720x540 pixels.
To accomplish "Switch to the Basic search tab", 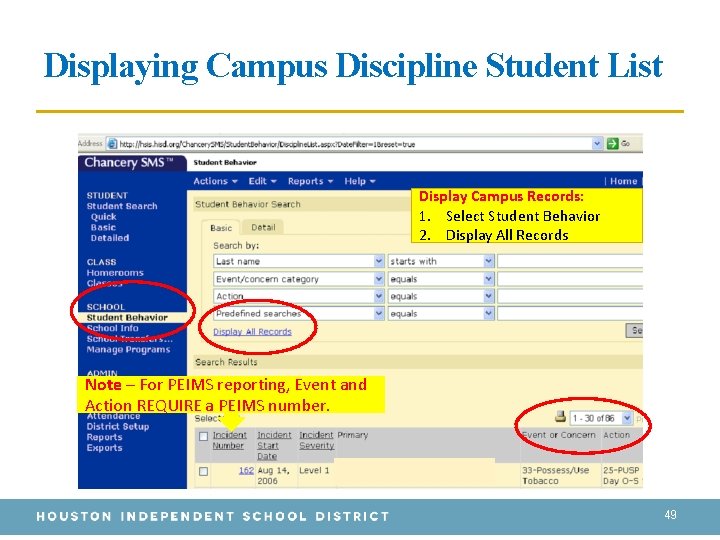I will [x=221, y=228].
